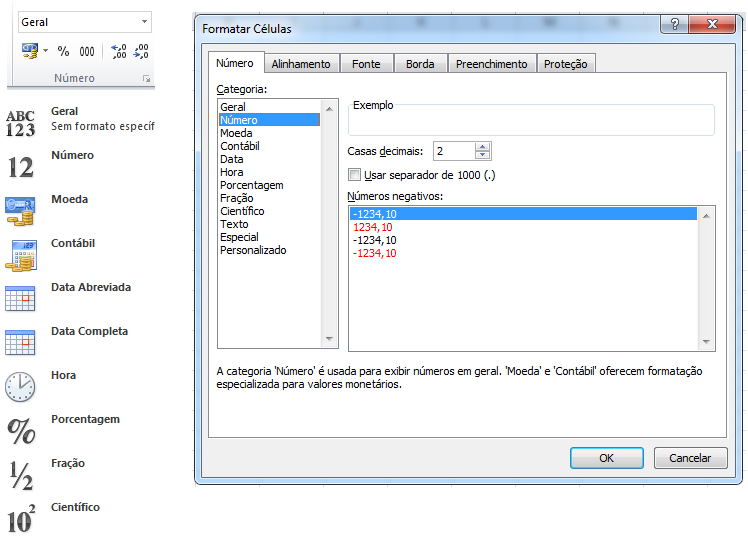Viewport: 748px width, 550px height.
Task: Open the Número group dialog launcher
Action: pos(146,78)
